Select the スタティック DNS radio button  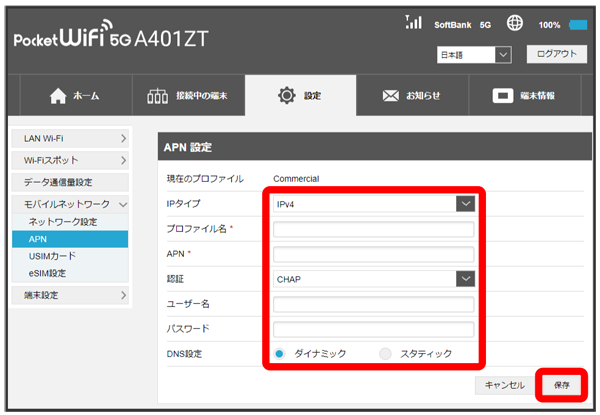[x=386, y=353]
